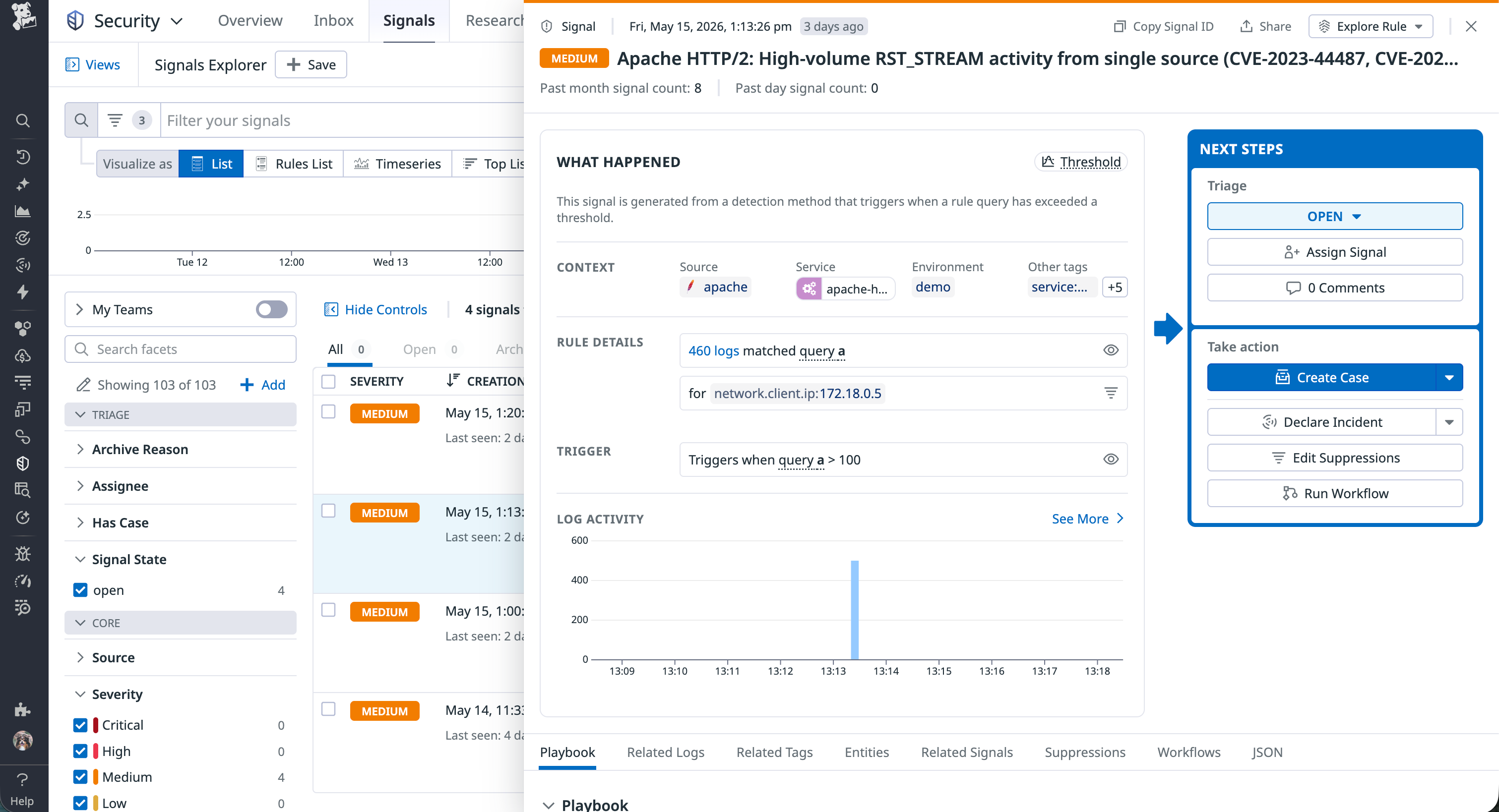Click the filter lines icon in network.client.ip row

coord(1110,393)
